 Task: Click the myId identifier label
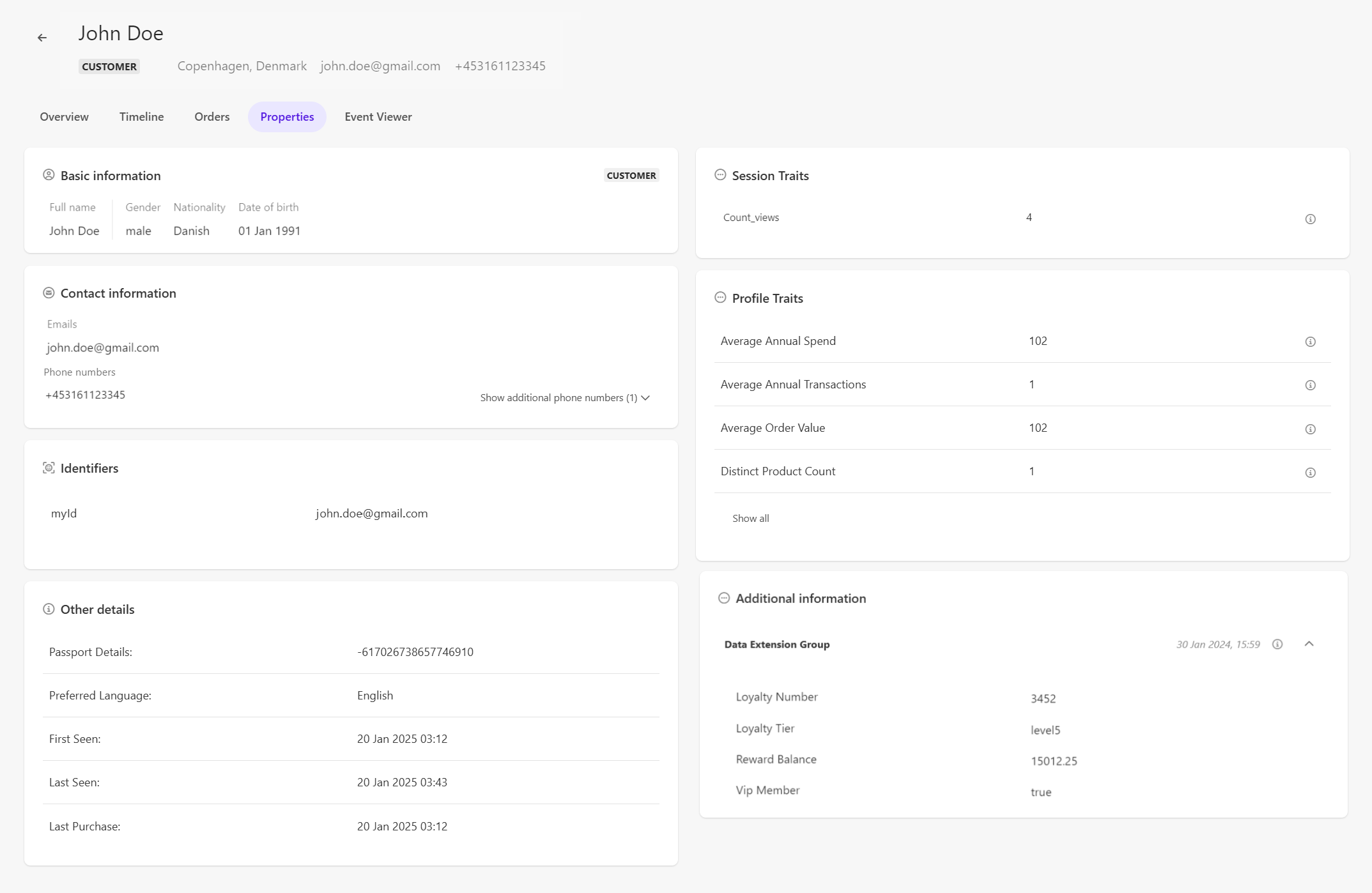pyautogui.click(x=64, y=513)
